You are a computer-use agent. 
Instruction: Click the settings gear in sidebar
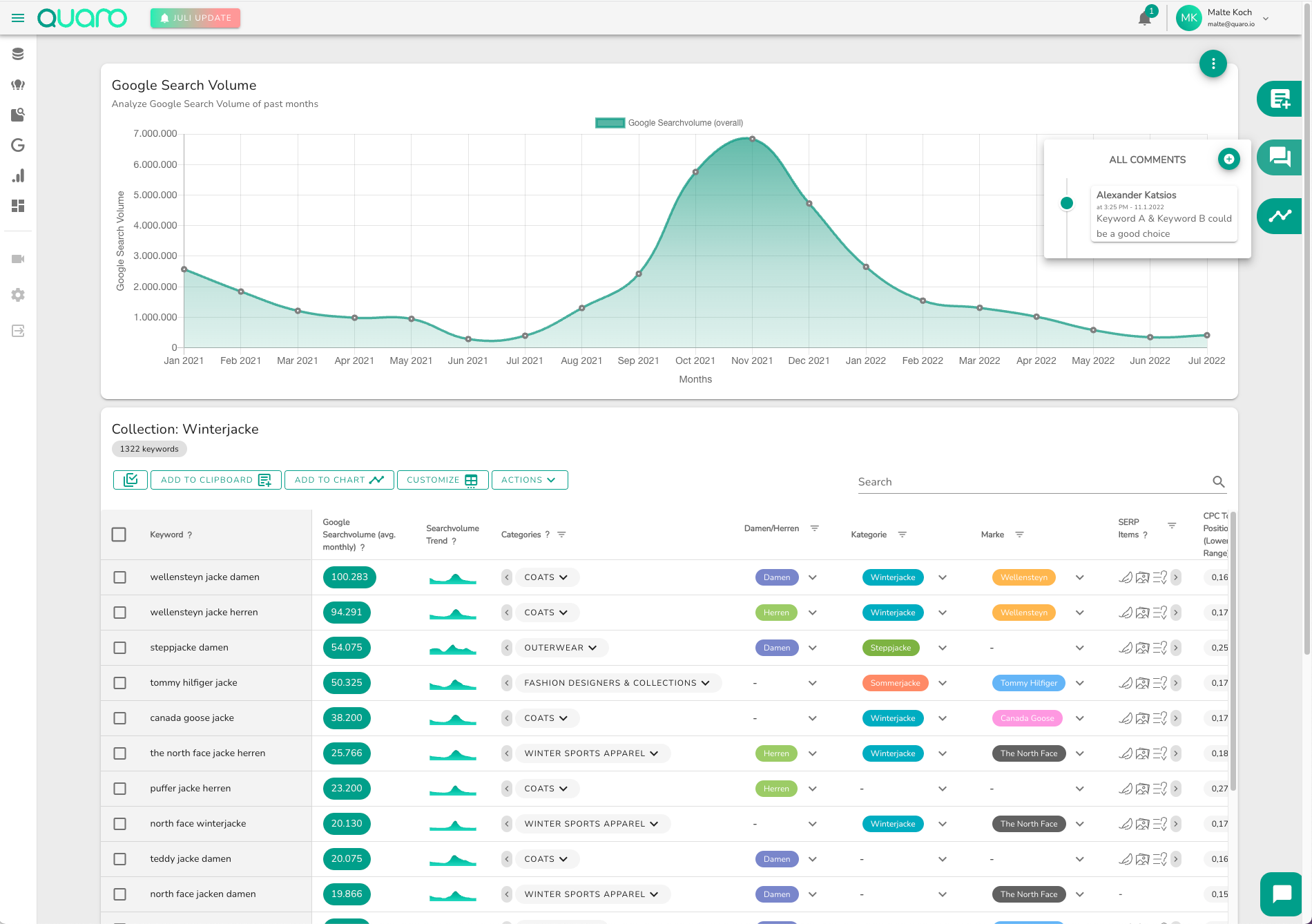click(x=18, y=295)
